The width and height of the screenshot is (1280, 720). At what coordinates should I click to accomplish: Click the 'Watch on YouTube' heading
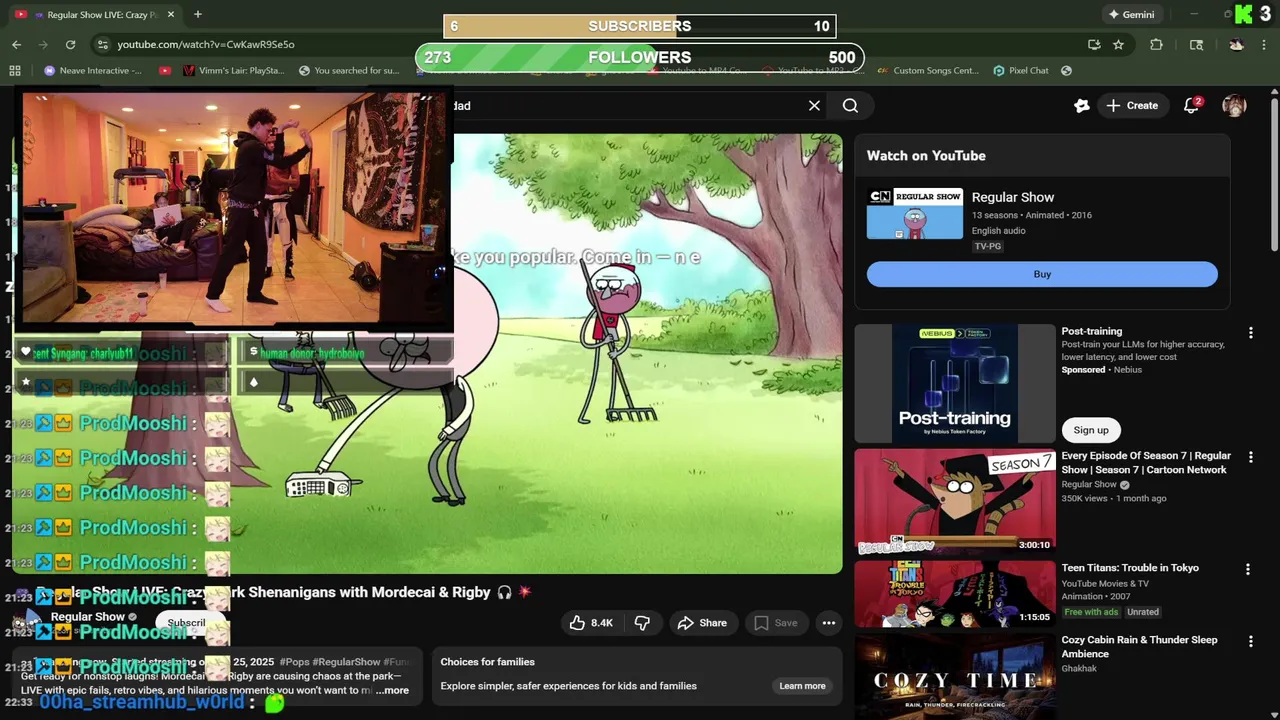click(926, 156)
